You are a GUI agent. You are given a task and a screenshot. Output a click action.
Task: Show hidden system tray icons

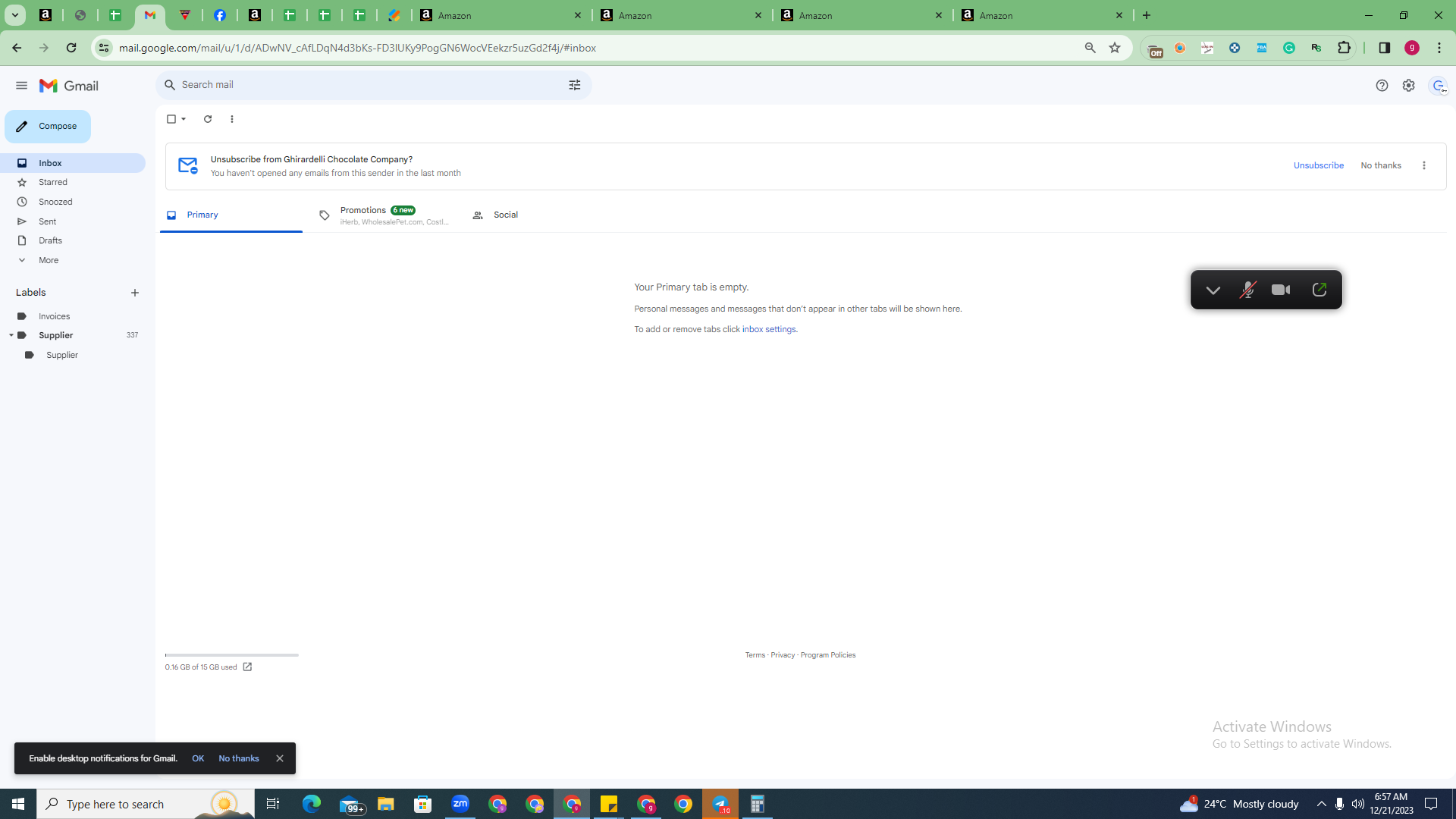[x=1322, y=804]
